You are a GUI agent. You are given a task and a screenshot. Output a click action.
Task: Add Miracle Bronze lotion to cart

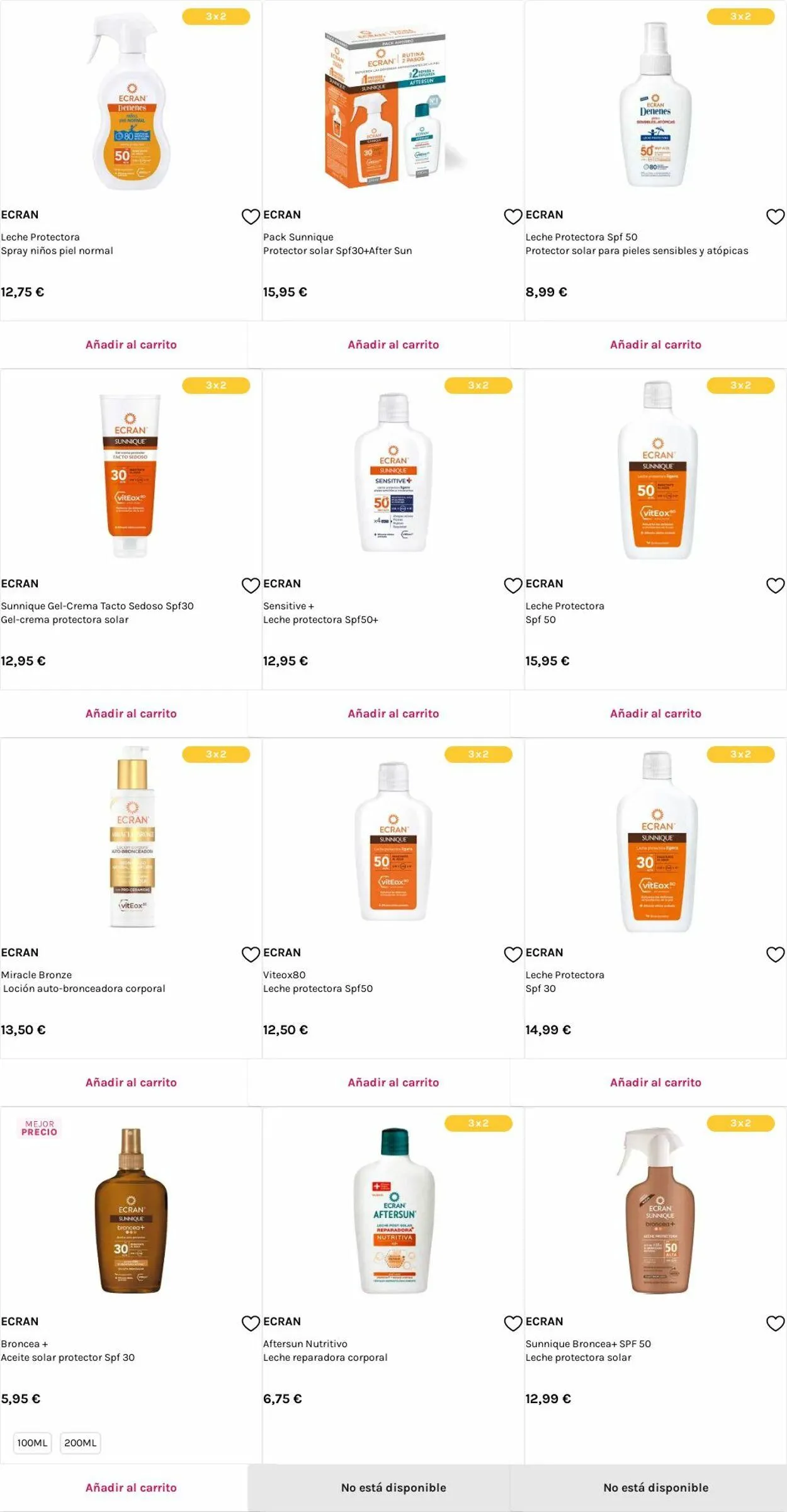pos(131,1083)
